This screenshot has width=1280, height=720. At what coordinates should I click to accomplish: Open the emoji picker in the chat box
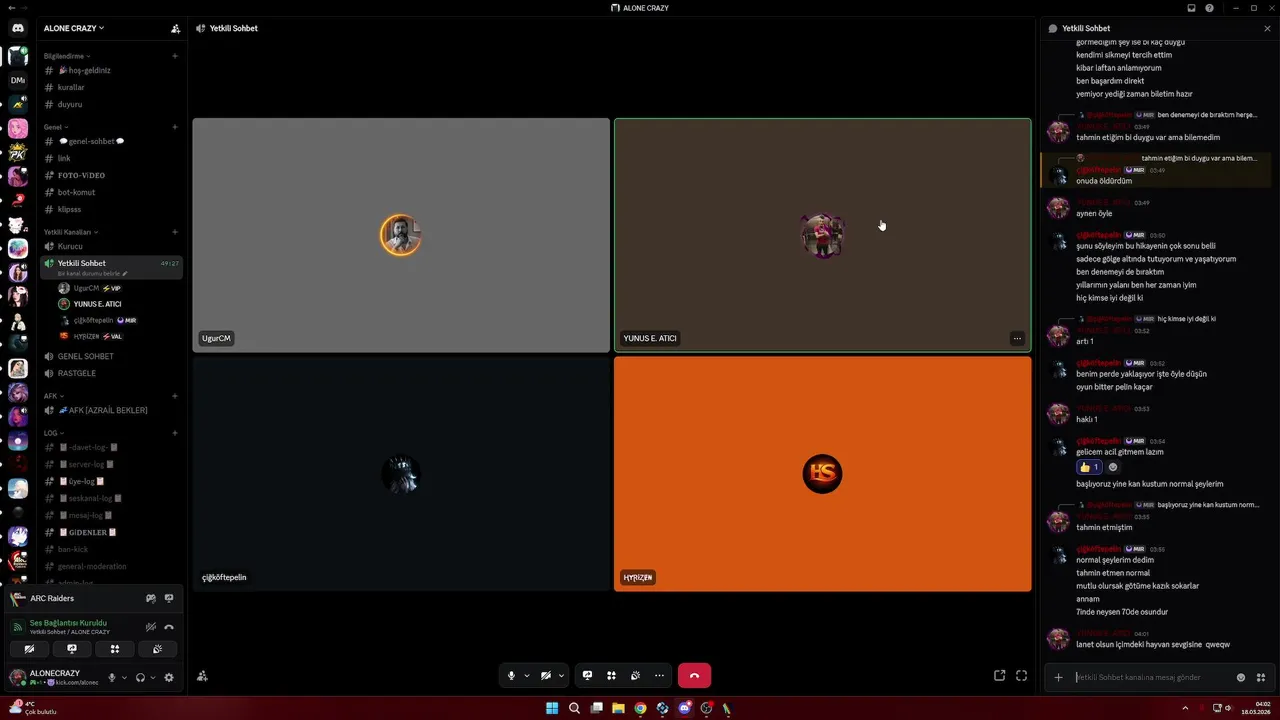pyautogui.click(x=1241, y=677)
